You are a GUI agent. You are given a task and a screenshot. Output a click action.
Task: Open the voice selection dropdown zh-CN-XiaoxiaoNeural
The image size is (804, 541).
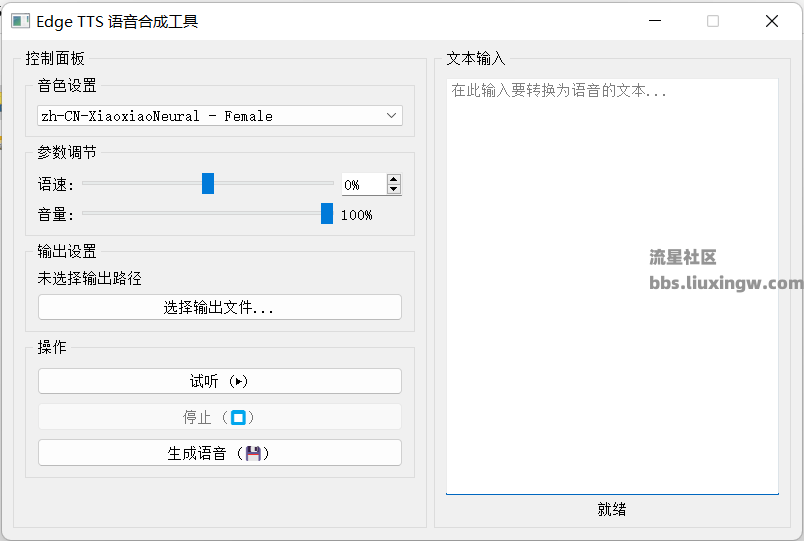point(219,116)
